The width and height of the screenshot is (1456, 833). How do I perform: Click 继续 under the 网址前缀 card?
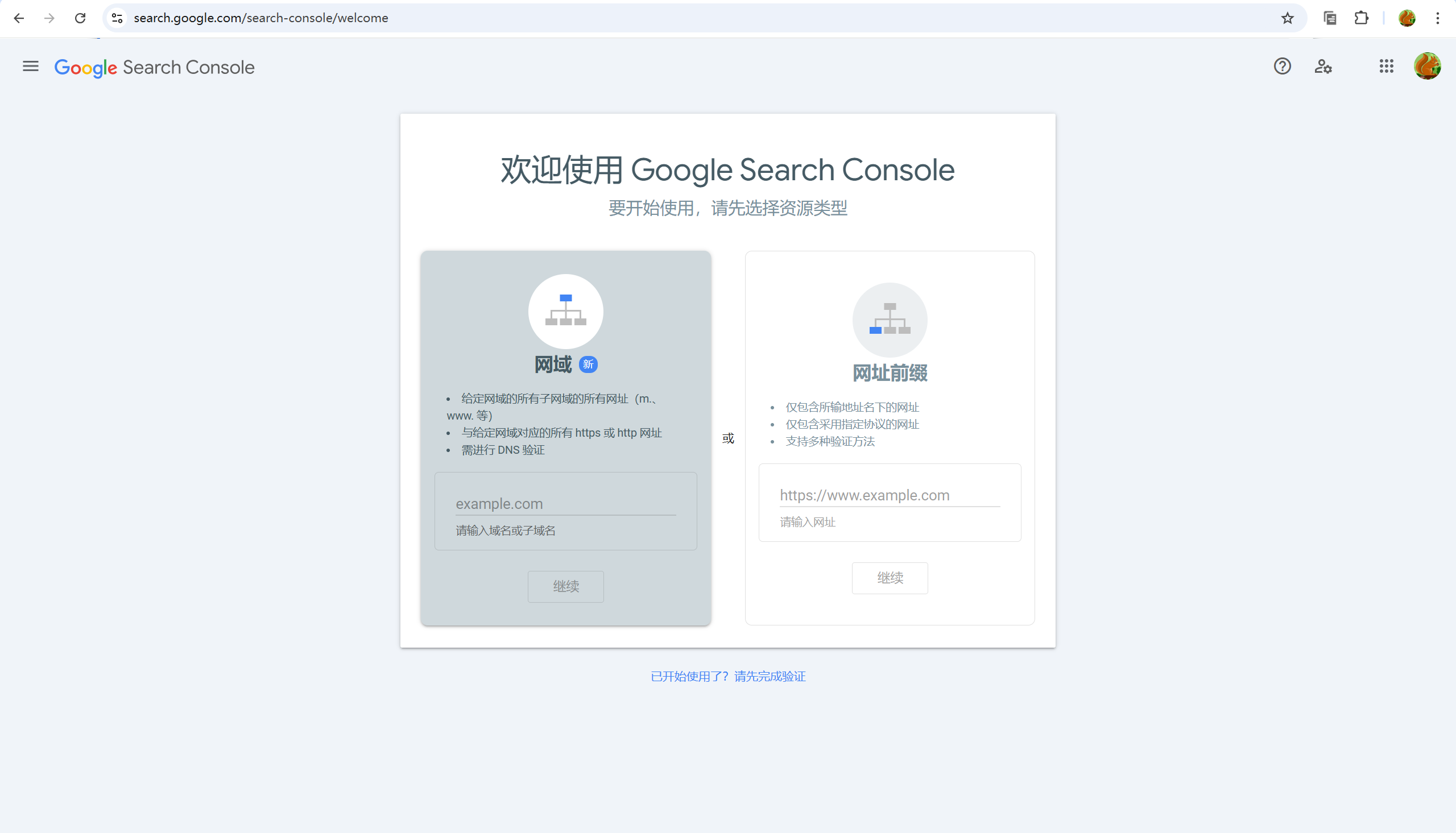[890, 578]
